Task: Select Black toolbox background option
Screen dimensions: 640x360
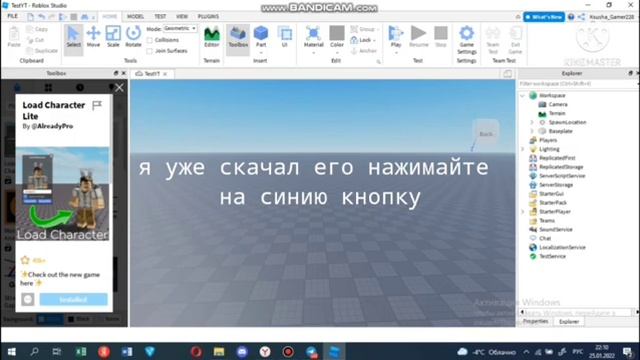Action: pyautogui.click(x=79, y=319)
